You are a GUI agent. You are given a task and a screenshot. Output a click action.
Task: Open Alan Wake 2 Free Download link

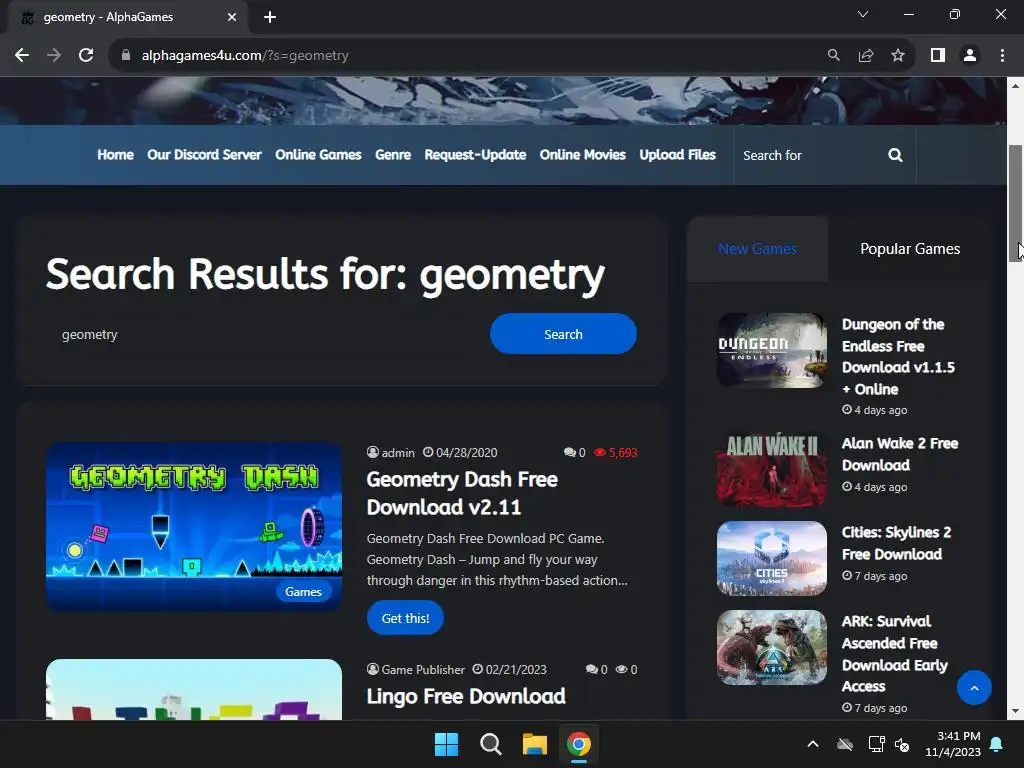click(900, 454)
